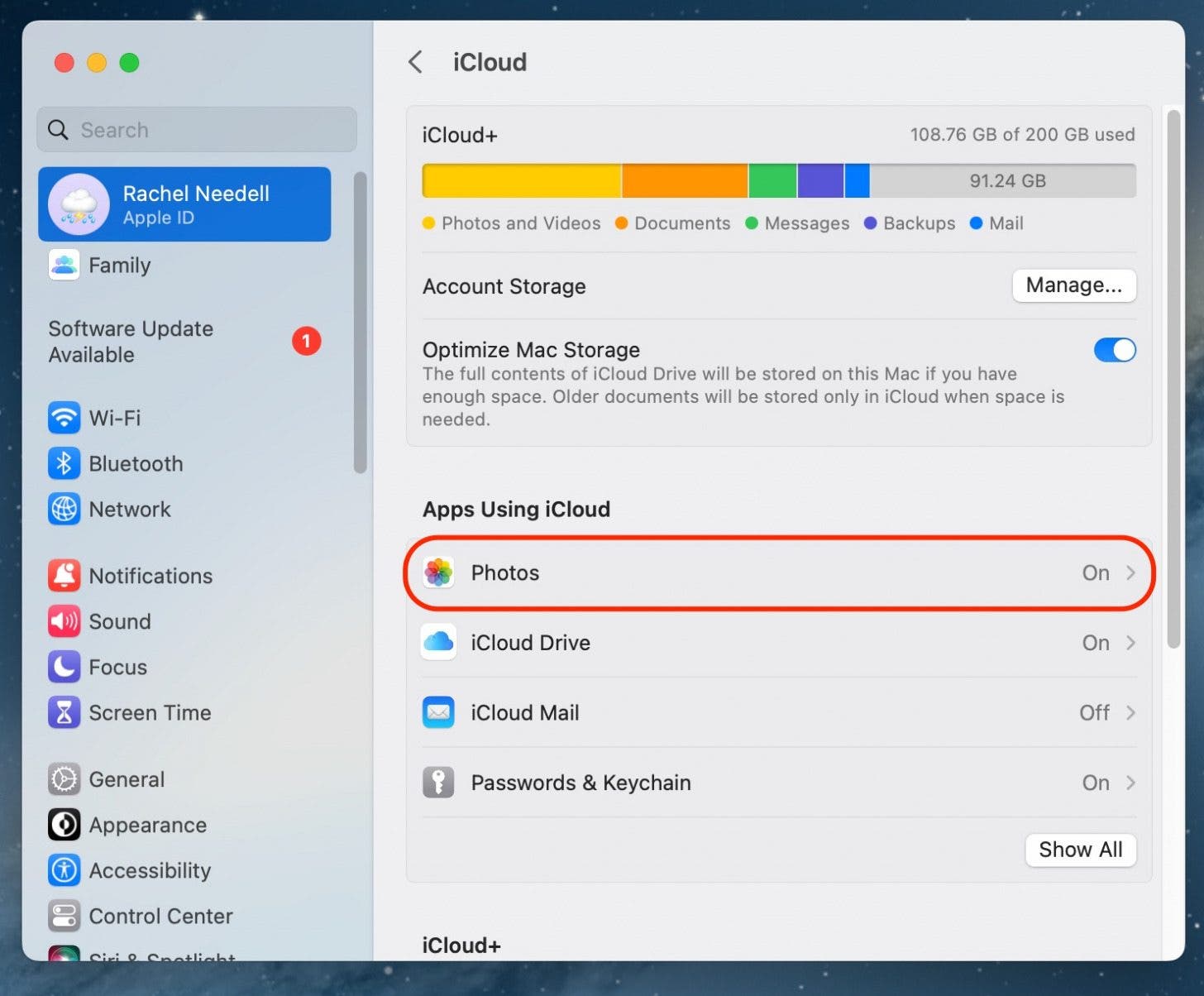1204x996 pixels.
Task: Select the Notifications bell icon
Action: (x=64, y=576)
